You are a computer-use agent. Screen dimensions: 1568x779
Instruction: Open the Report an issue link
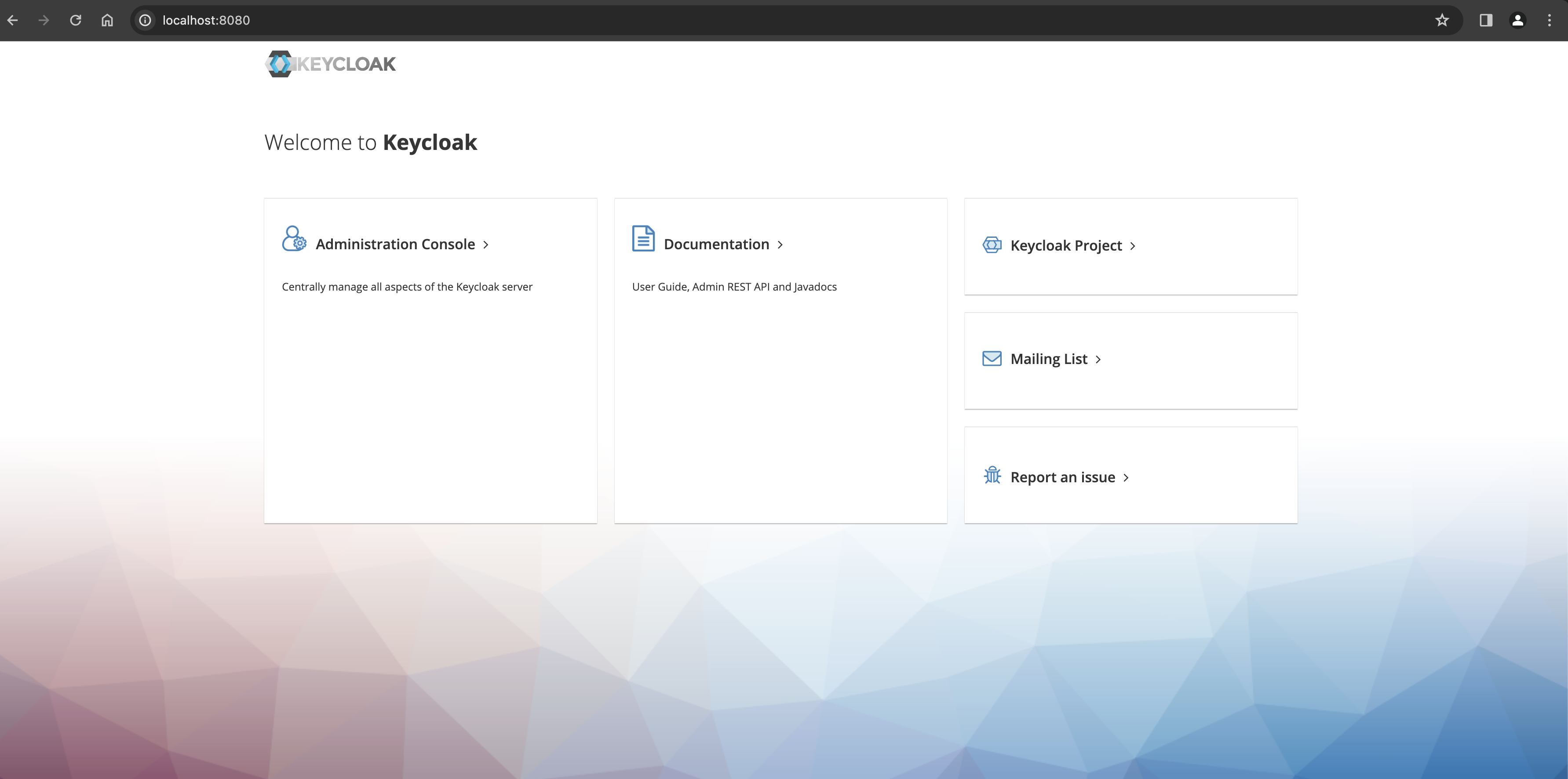click(x=1062, y=478)
